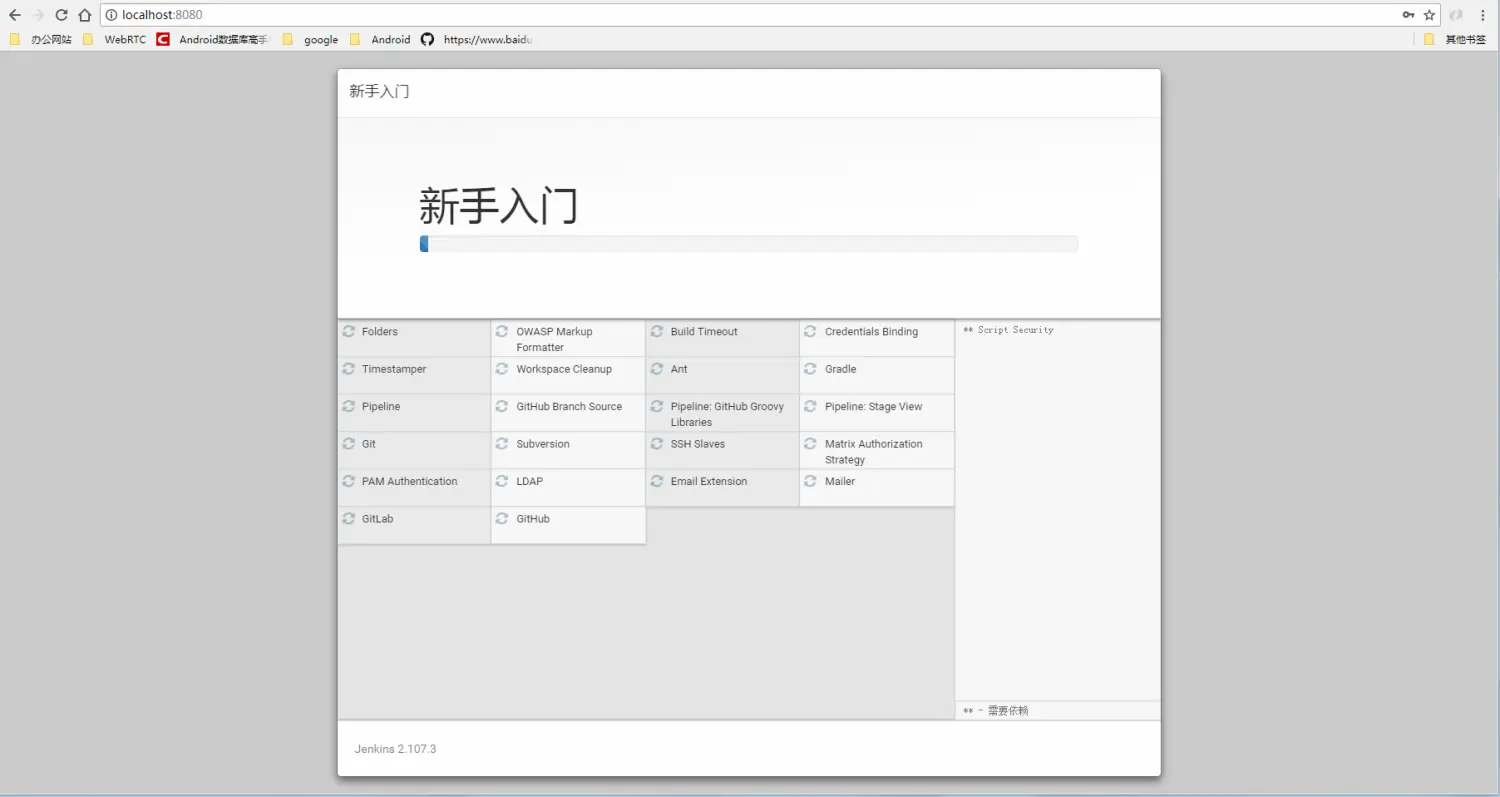Screen dimensions: 1500x797
Task: Click the Git plugin spinner icon
Action: [348, 443]
